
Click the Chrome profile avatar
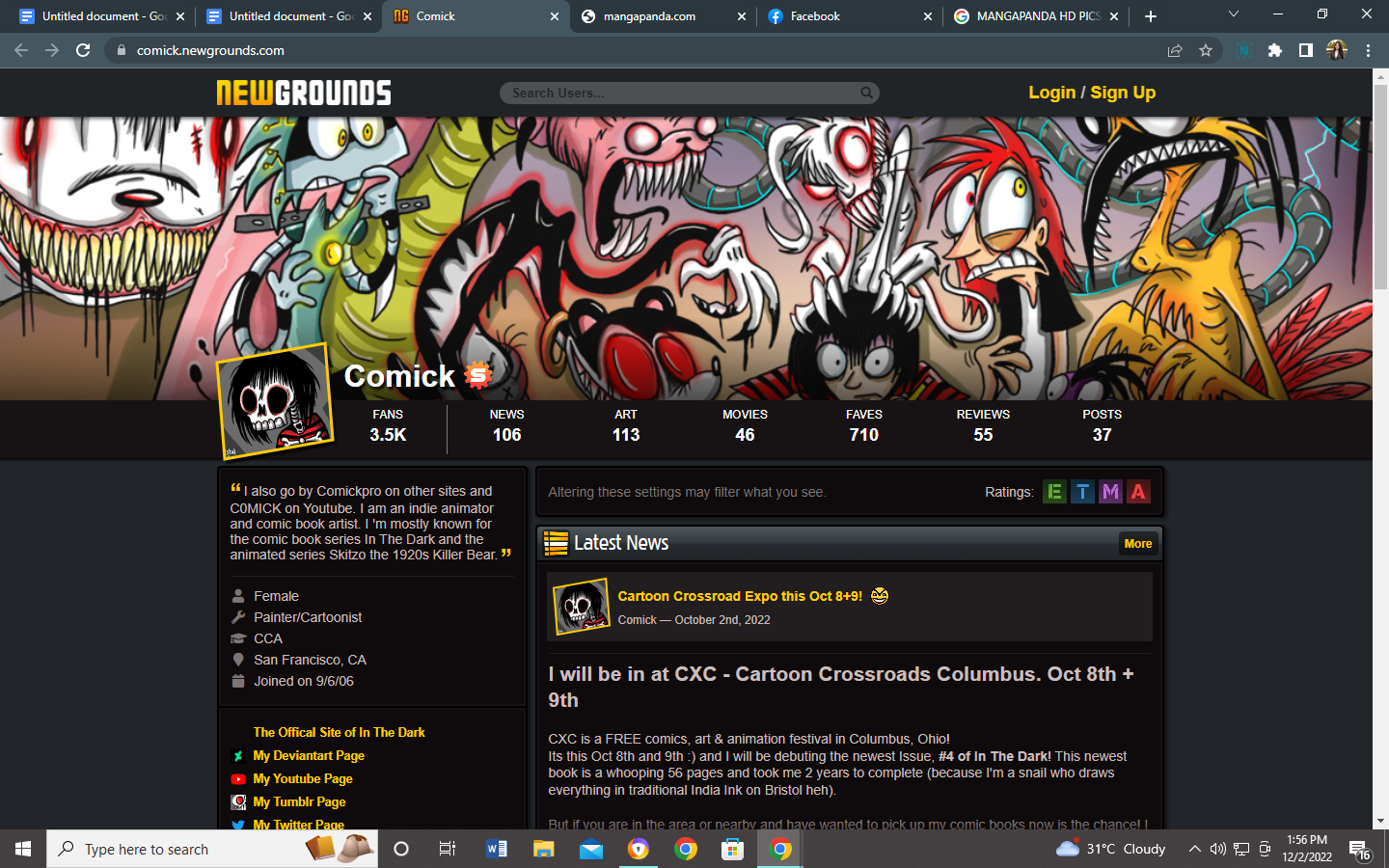1337,50
